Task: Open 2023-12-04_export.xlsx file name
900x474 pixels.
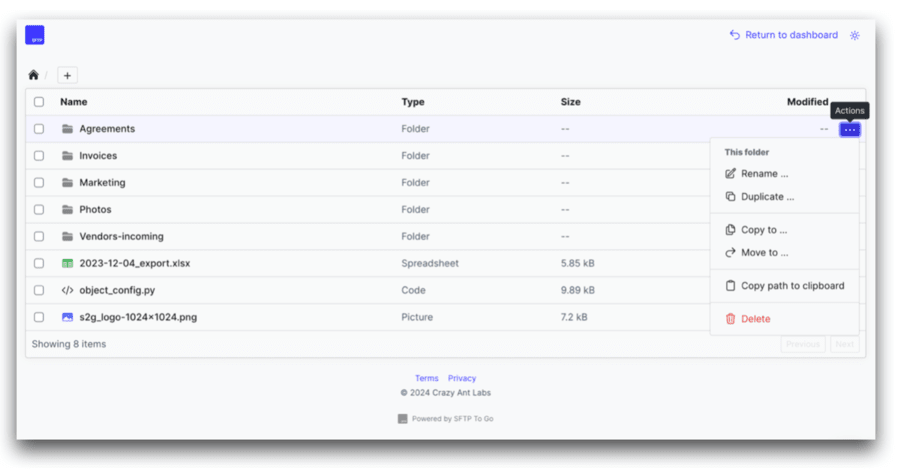Action: (135, 263)
